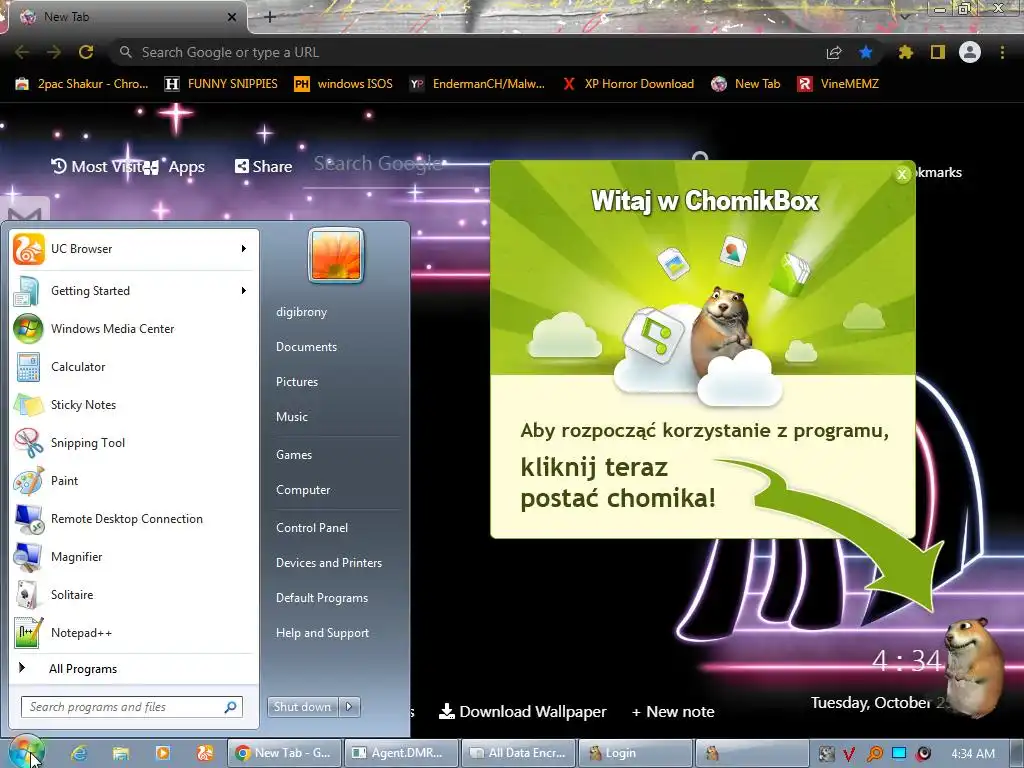
Task: Click the user account picture
Action: tap(336, 255)
